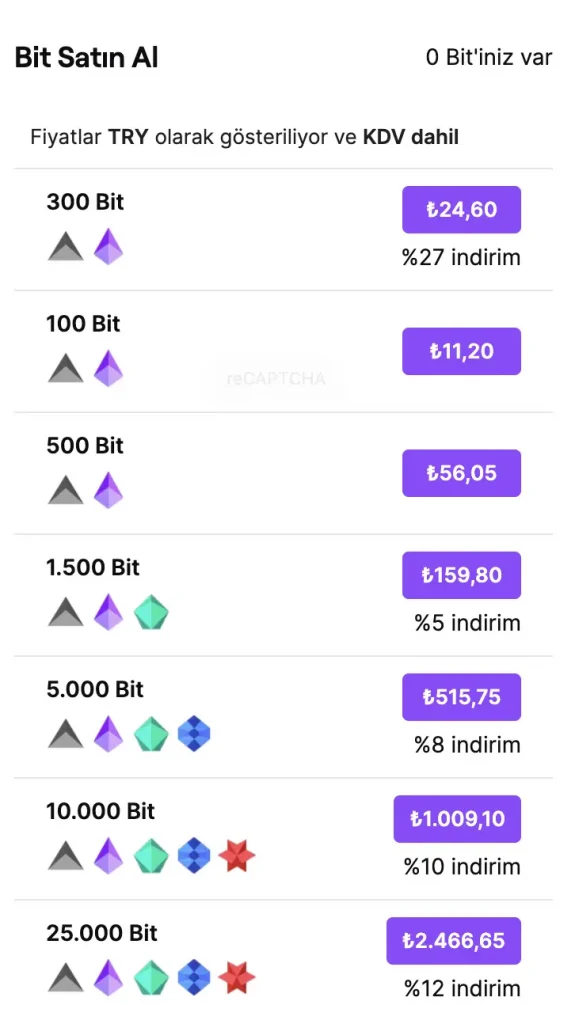Buy 10.000 Bit for ₺1.009,10
The height and width of the screenshot is (1024, 575).
(x=457, y=819)
